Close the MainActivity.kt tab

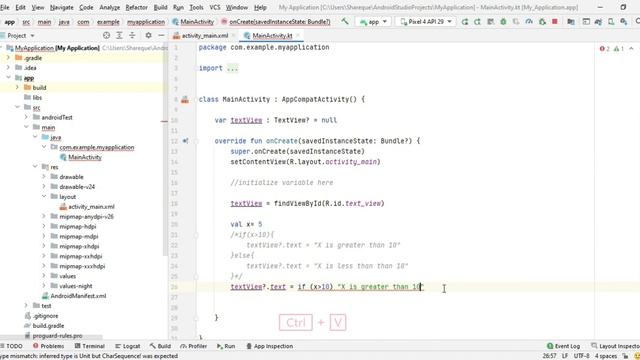298,36
